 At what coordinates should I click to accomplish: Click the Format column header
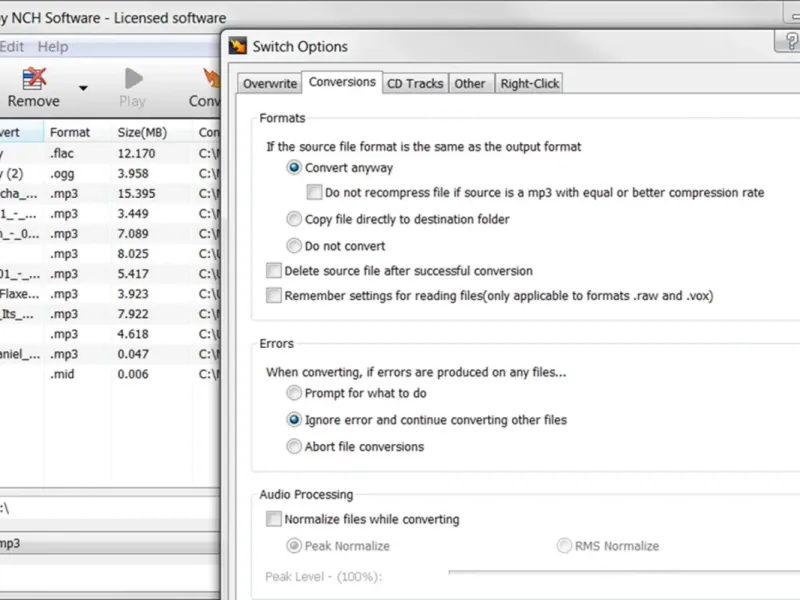pyautogui.click(x=77, y=132)
